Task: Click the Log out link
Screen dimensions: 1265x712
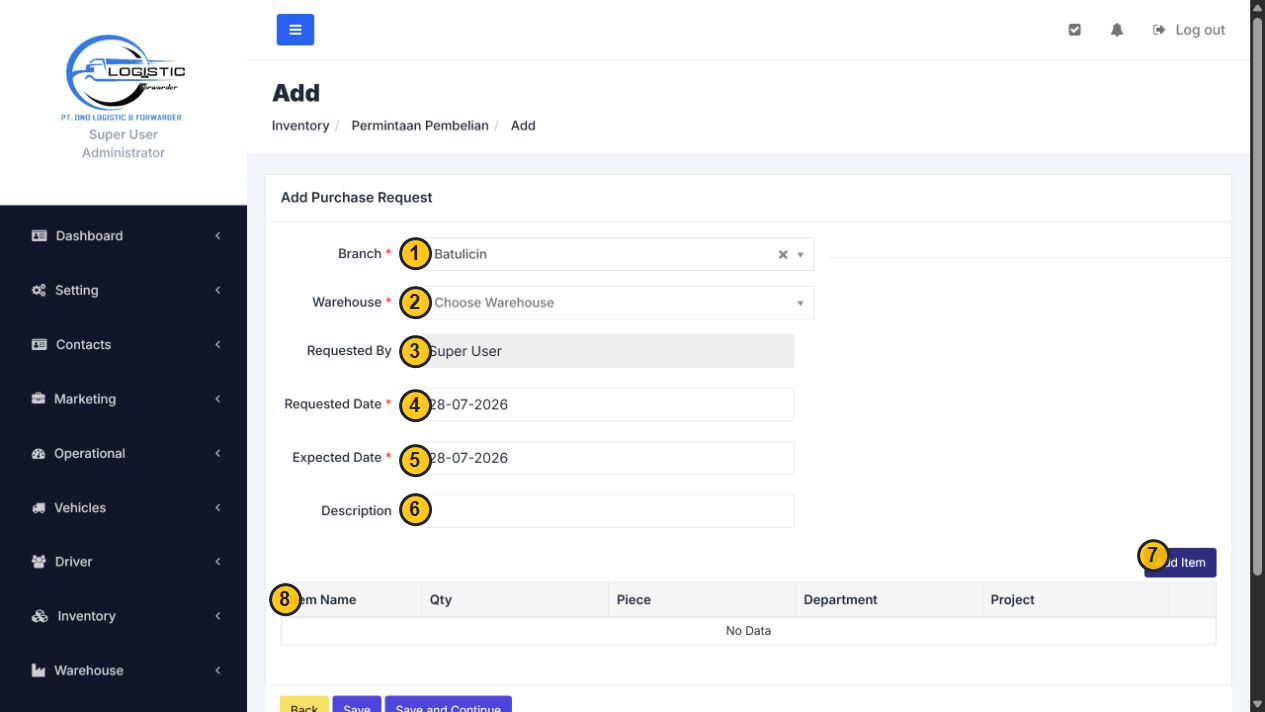Action: pyautogui.click(x=1189, y=30)
